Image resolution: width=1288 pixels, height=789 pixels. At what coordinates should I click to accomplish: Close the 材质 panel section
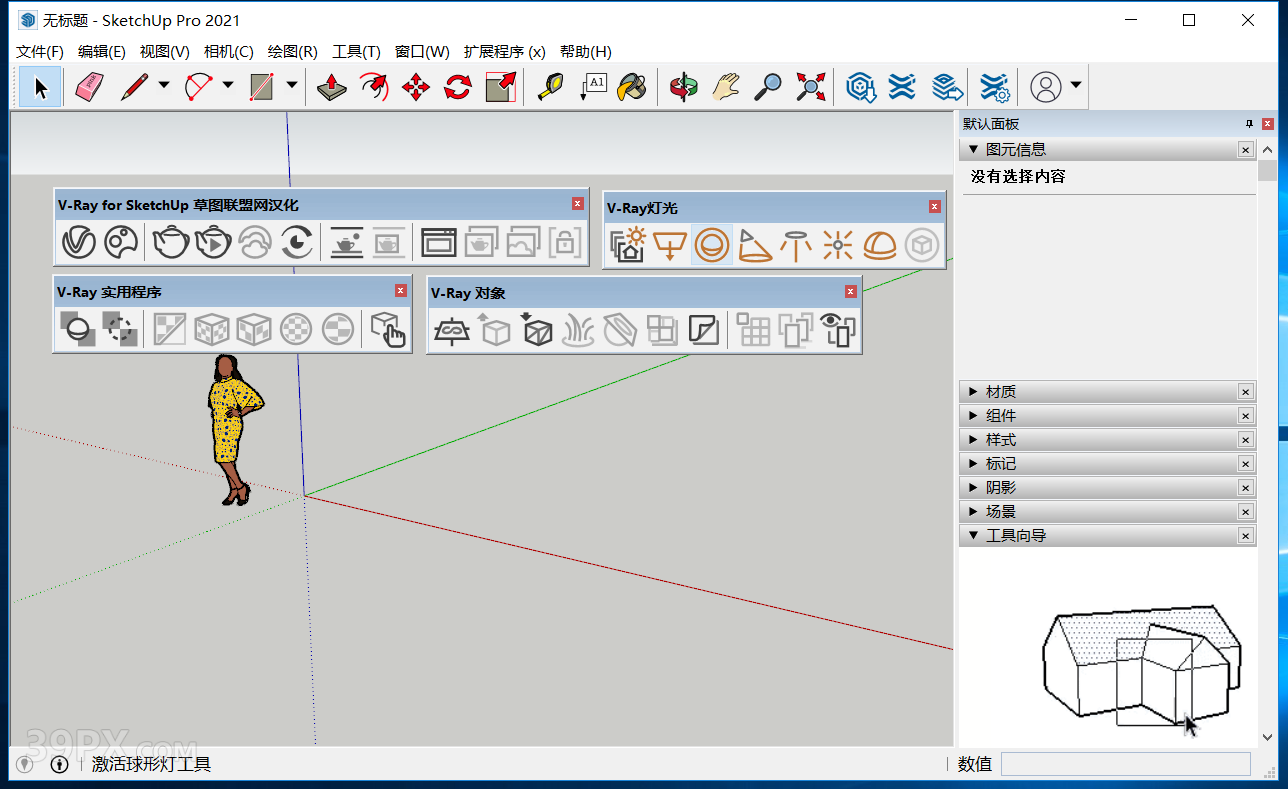tap(1246, 392)
